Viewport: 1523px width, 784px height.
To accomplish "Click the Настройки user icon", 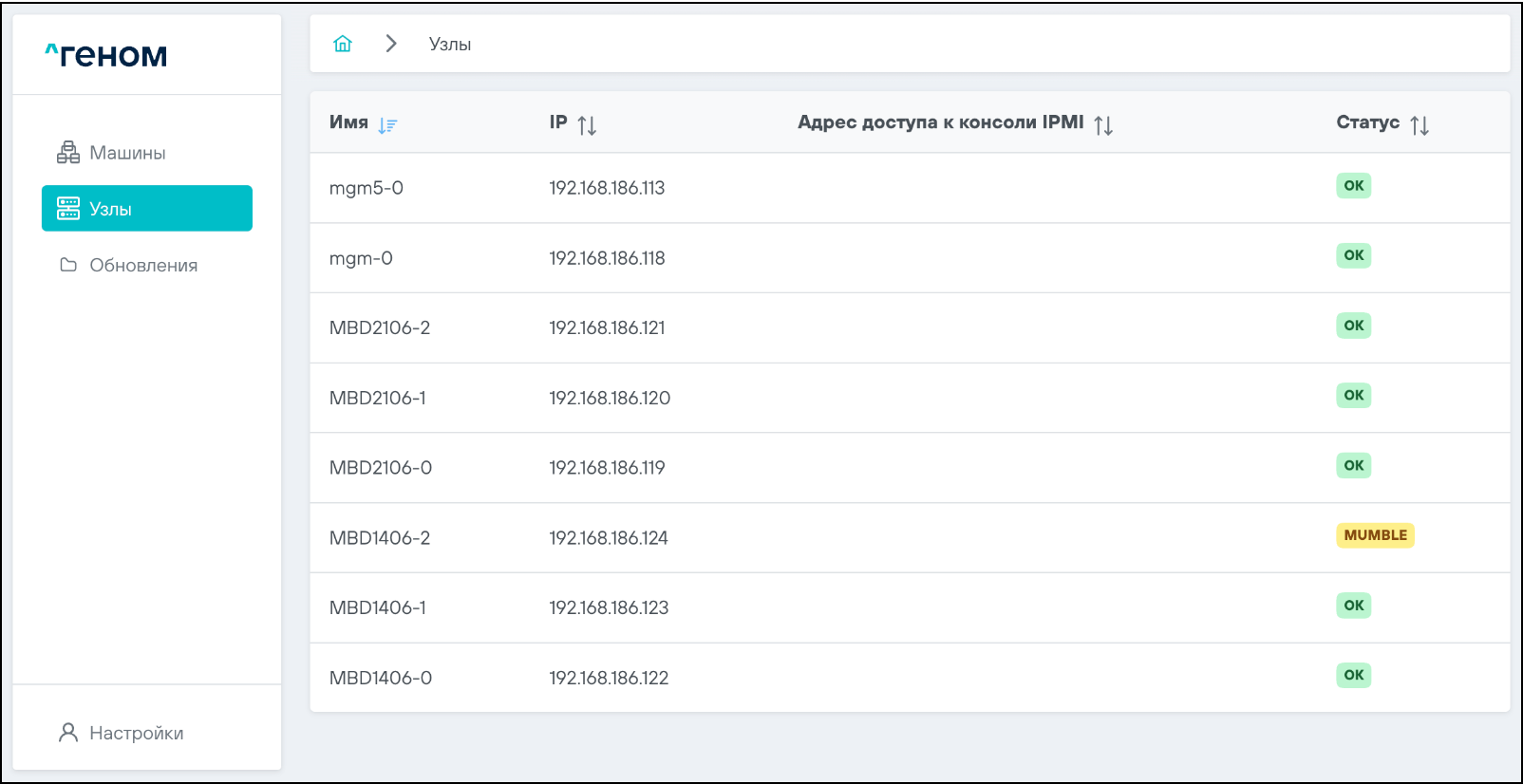I will [68, 733].
